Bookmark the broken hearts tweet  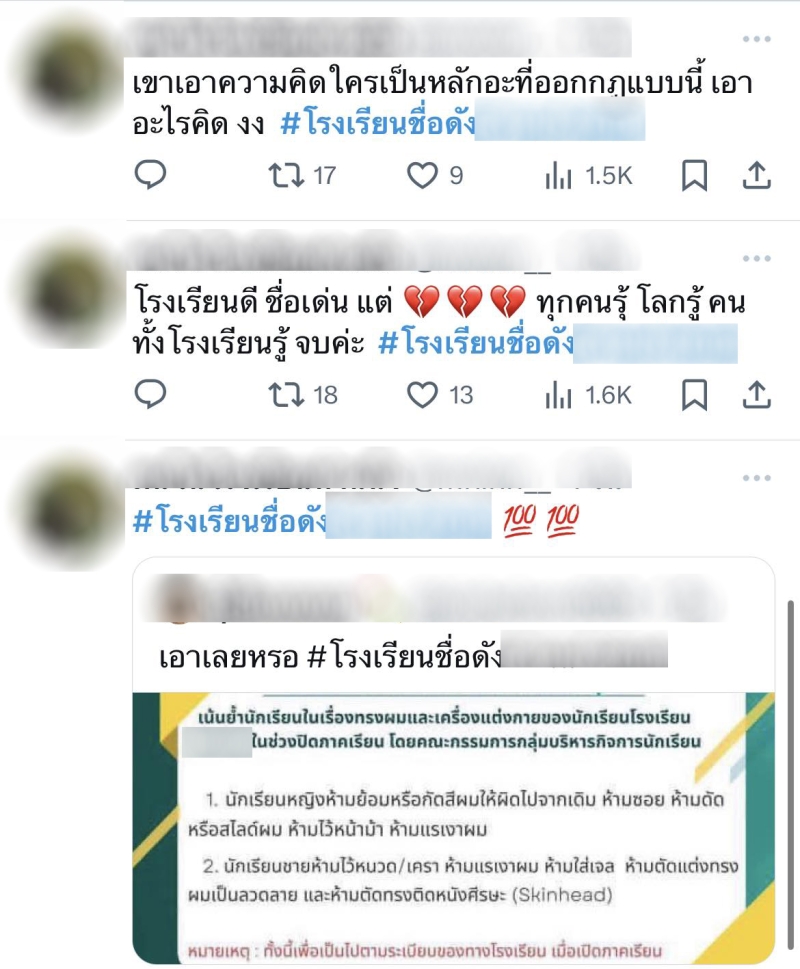(x=694, y=395)
